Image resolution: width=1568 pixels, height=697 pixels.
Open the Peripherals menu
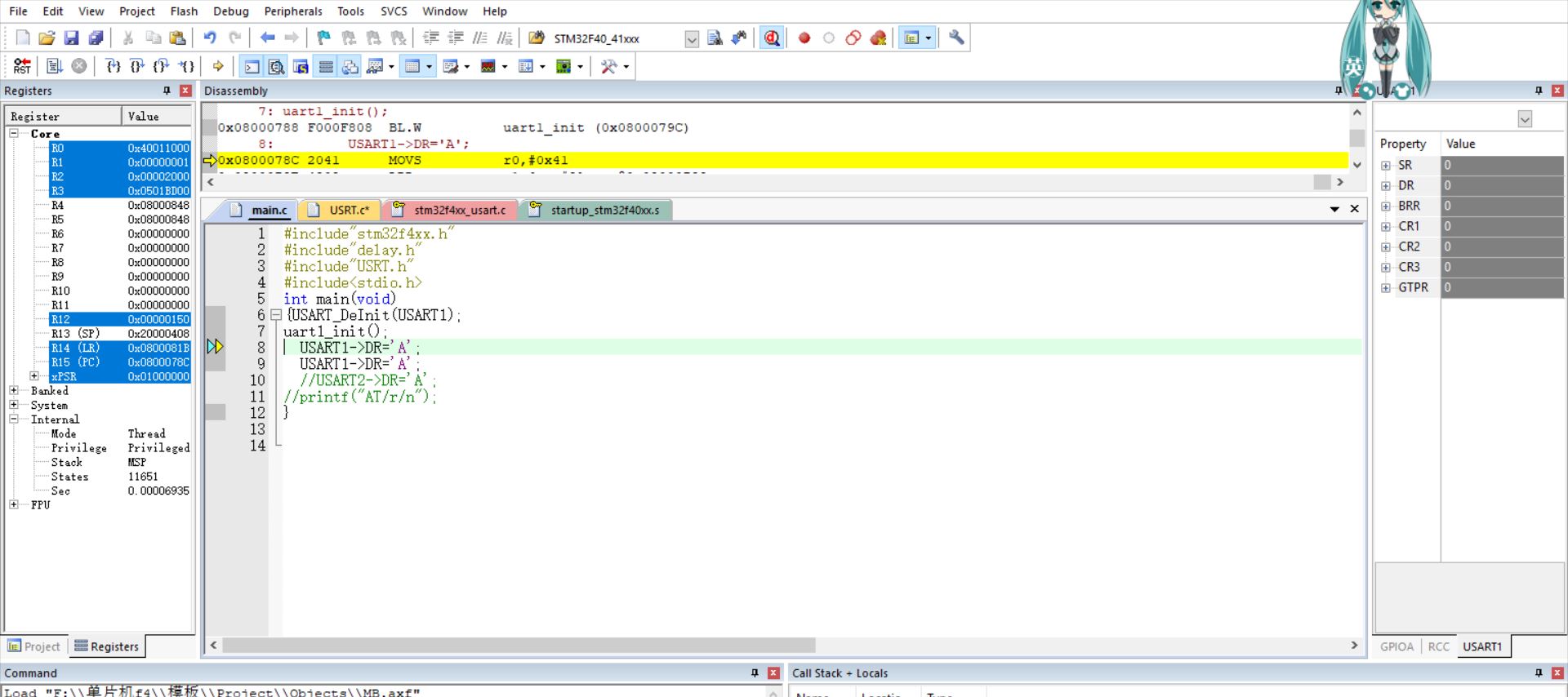tap(292, 11)
